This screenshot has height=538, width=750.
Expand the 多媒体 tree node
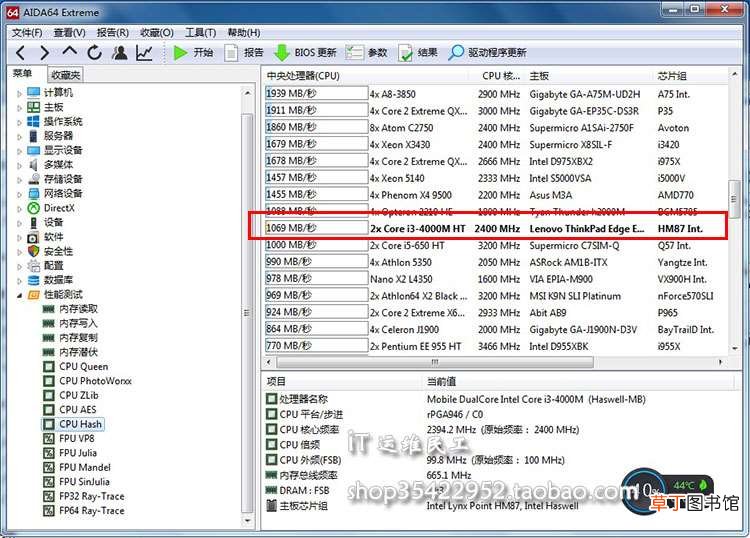20,166
